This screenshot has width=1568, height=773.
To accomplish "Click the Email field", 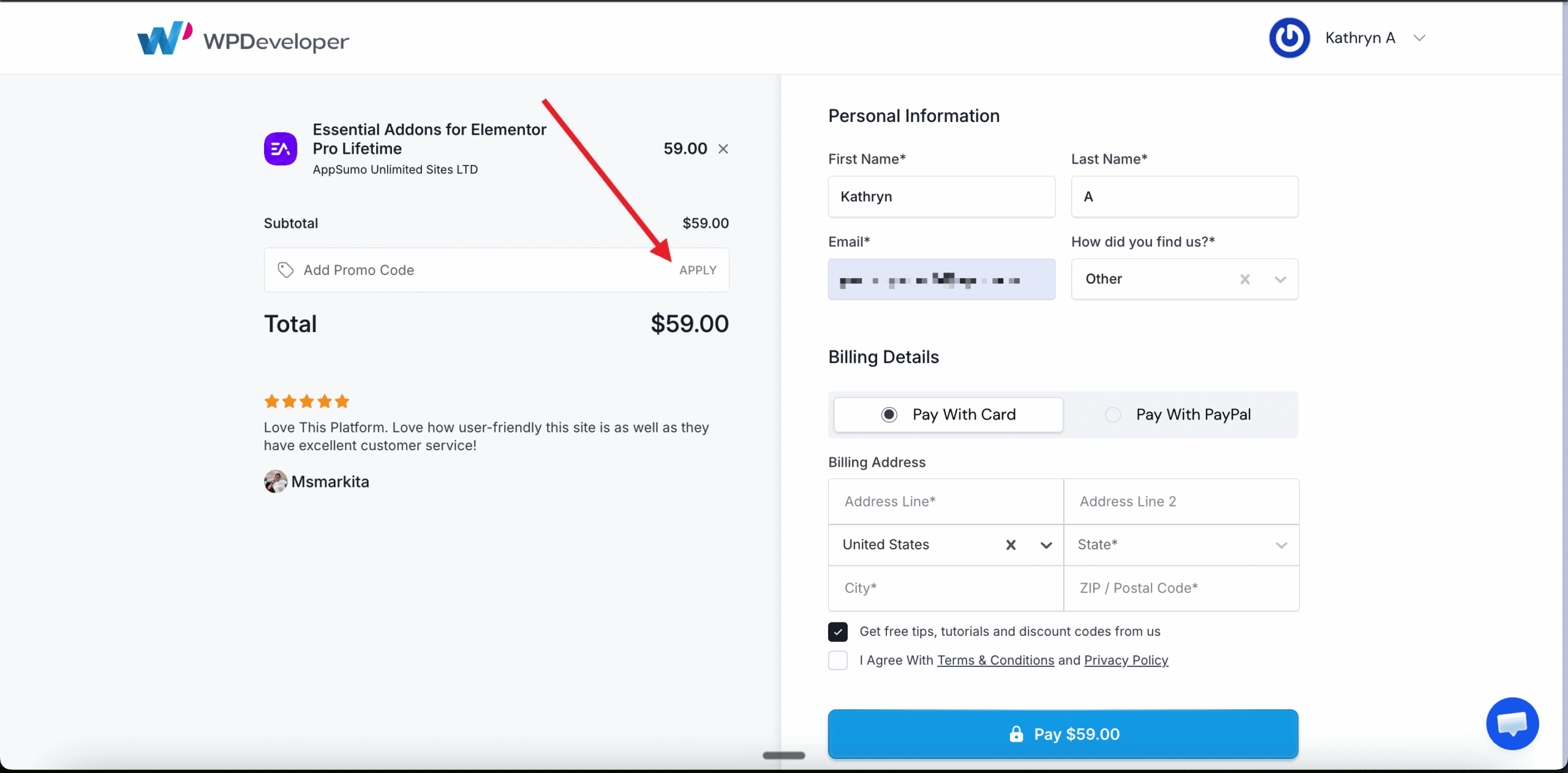I will 941,279.
